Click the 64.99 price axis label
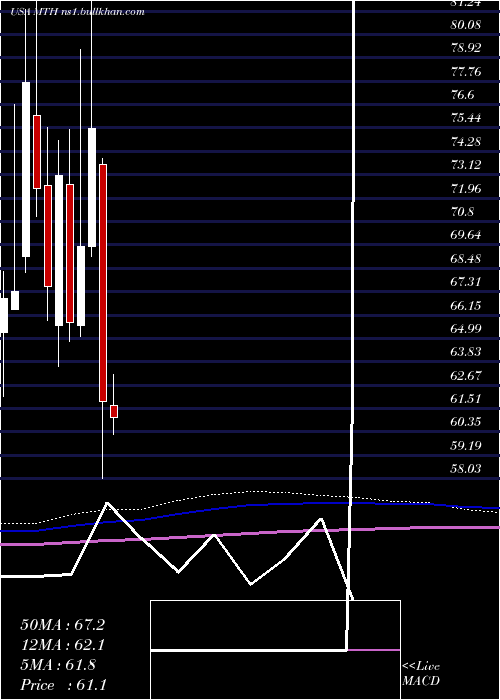This screenshot has height=700, width=500. (x=466, y=329)
